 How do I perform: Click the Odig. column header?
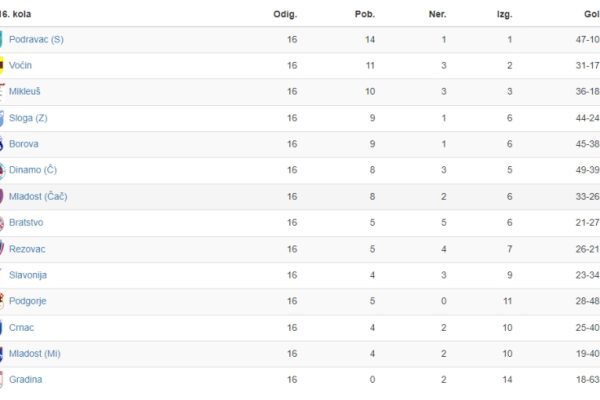[285, 15]
